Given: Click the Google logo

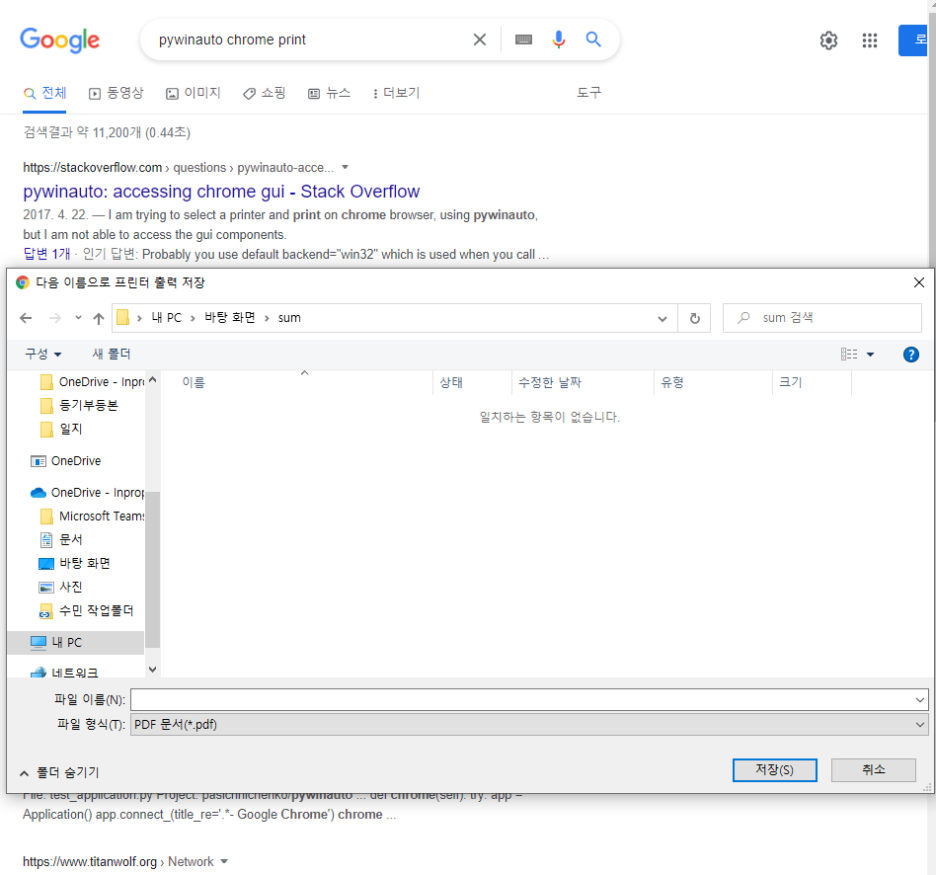Looking at the screenshot, I should tap(60, 40).
